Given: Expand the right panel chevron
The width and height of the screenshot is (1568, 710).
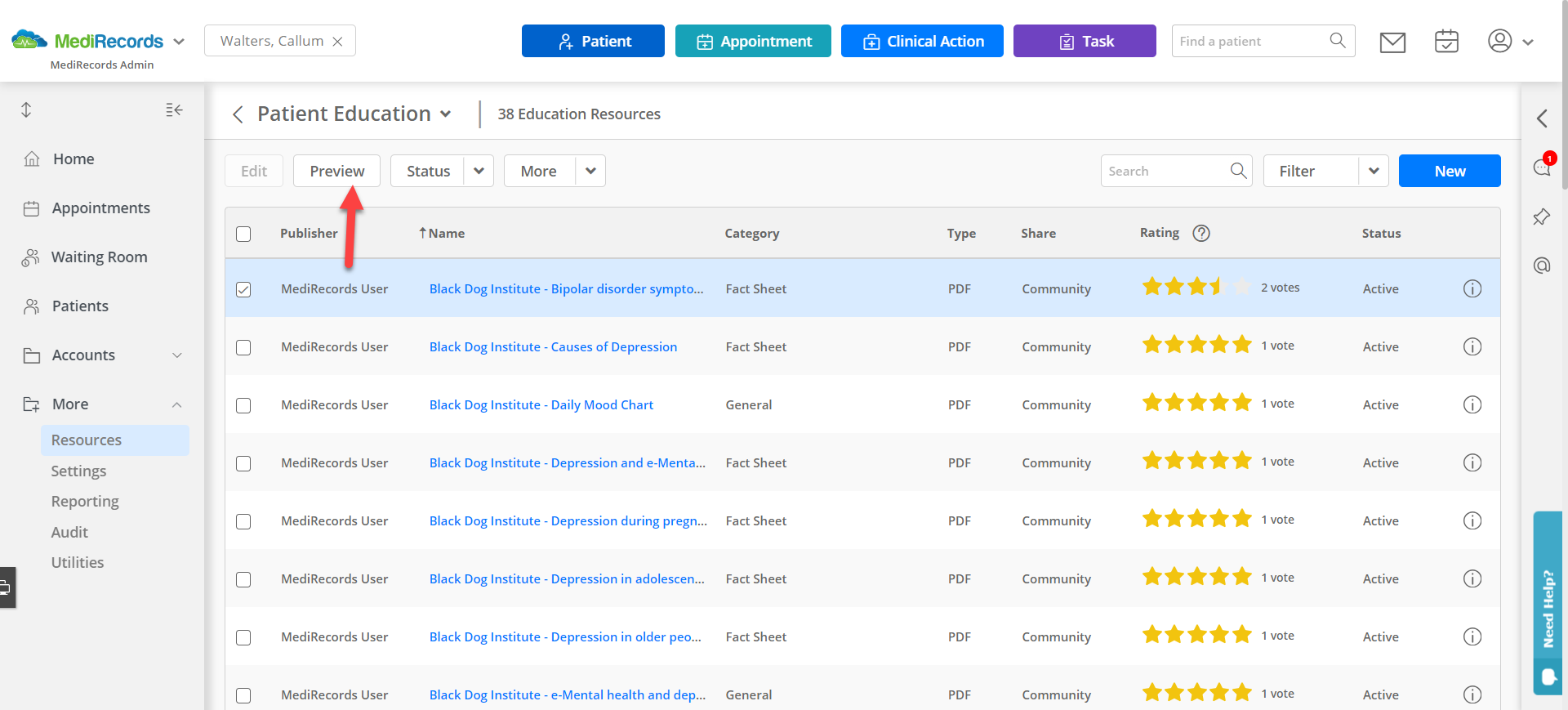Looking at the screenshot, I should point(1542,118).
